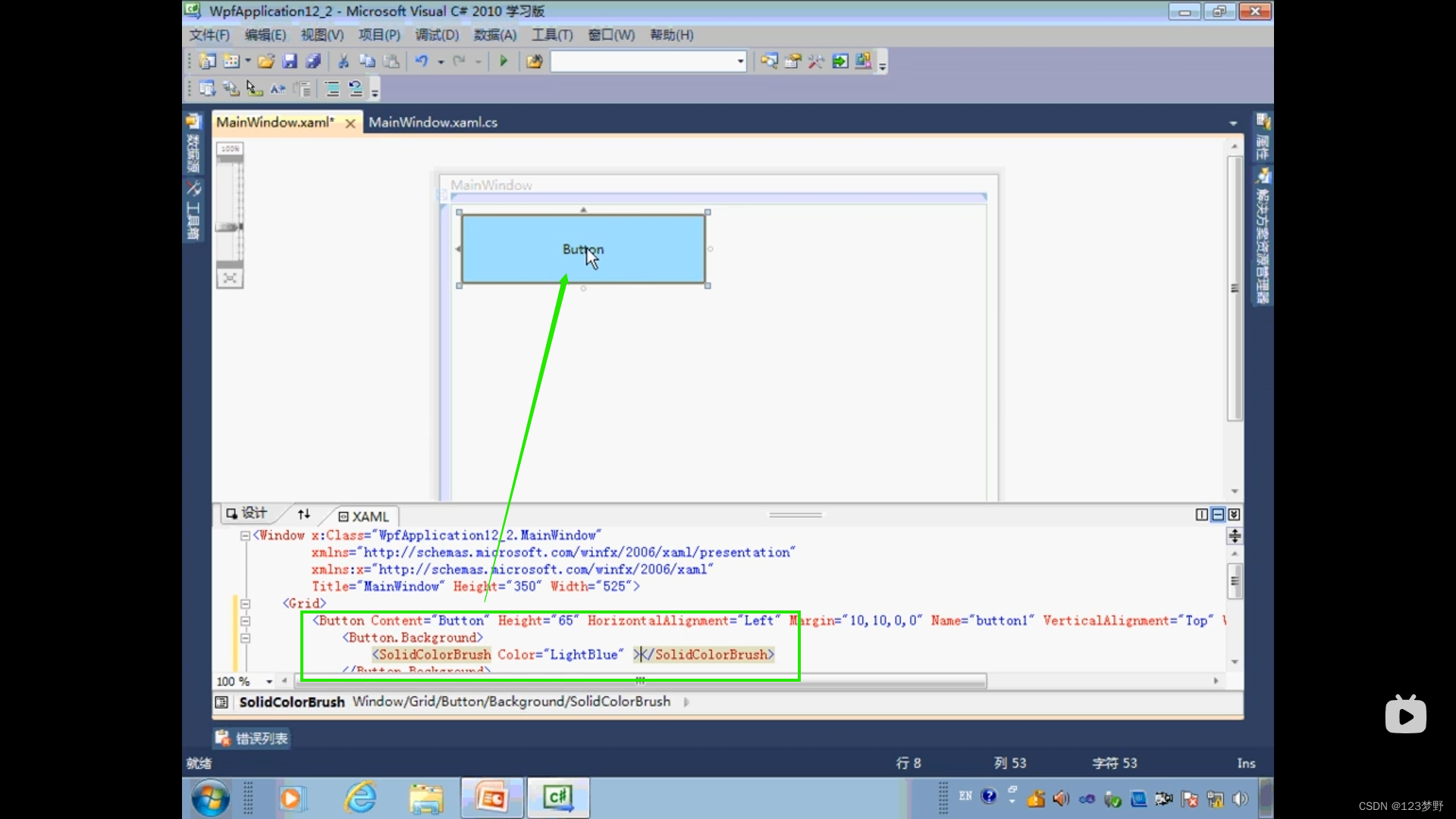Click the XAML editor vertical scrollbar thumb

click(1235, 582)
